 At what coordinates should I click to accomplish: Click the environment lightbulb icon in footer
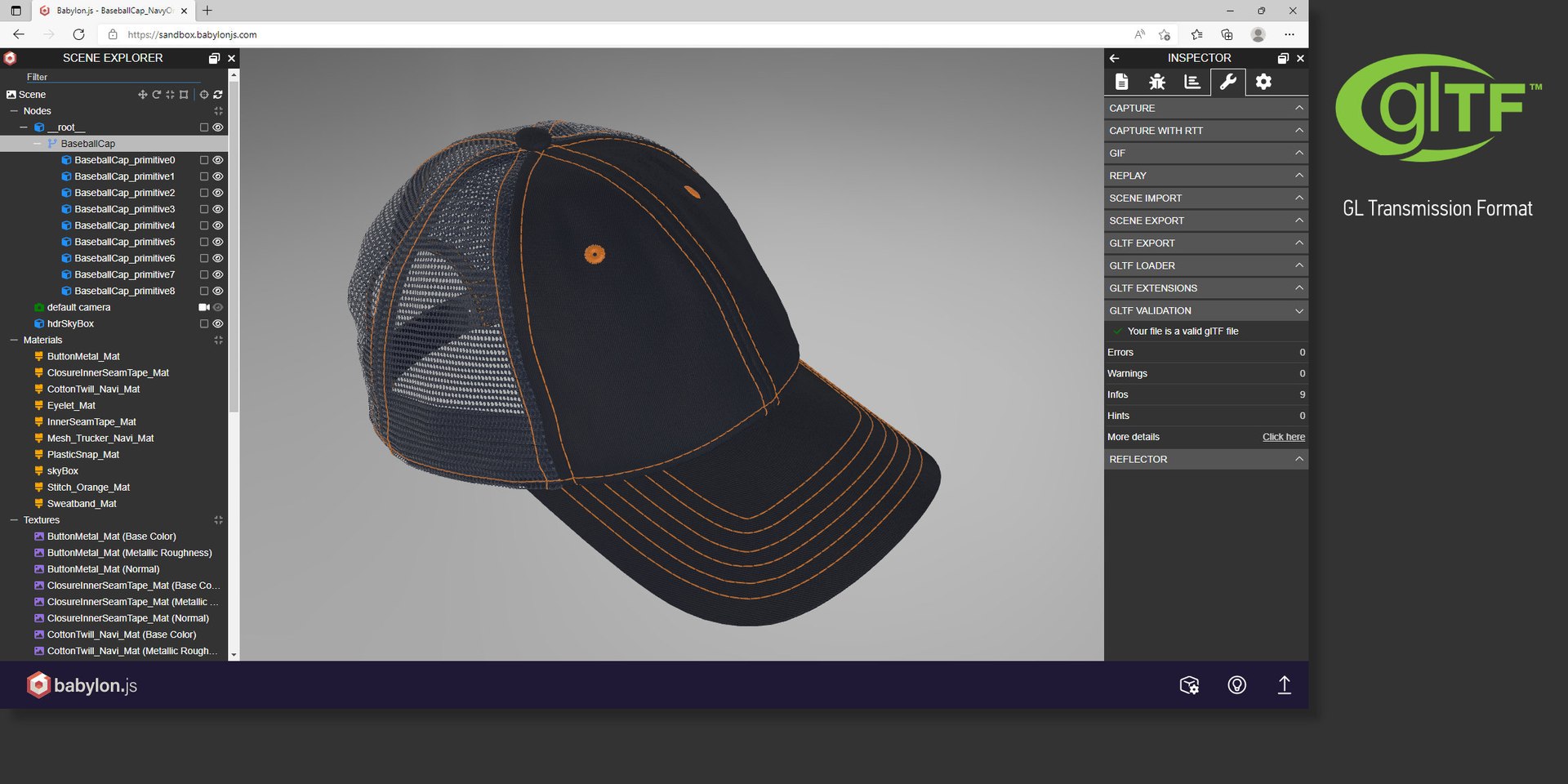(x=1237, y=685)
